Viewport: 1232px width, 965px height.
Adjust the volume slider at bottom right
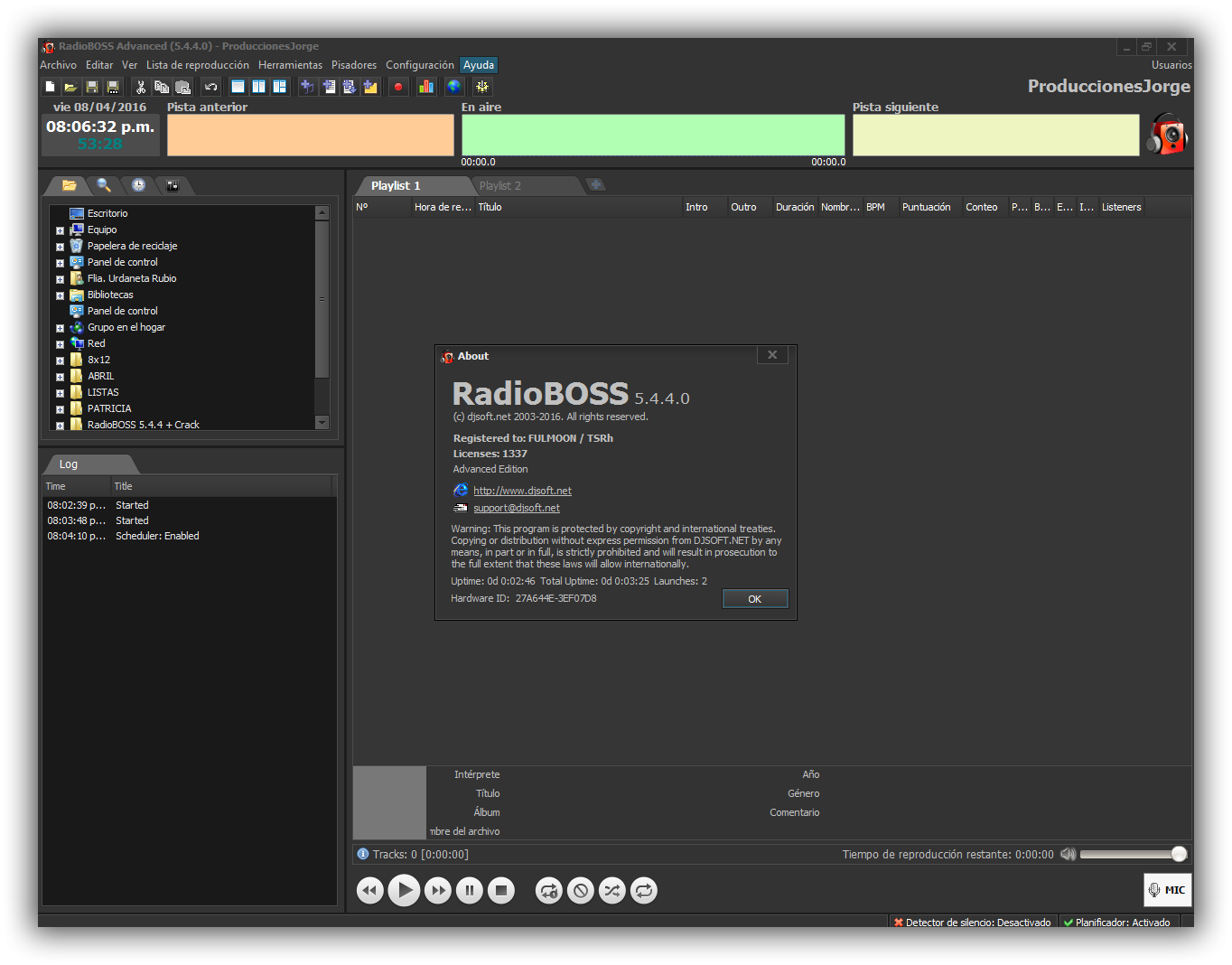(1179, 853)
